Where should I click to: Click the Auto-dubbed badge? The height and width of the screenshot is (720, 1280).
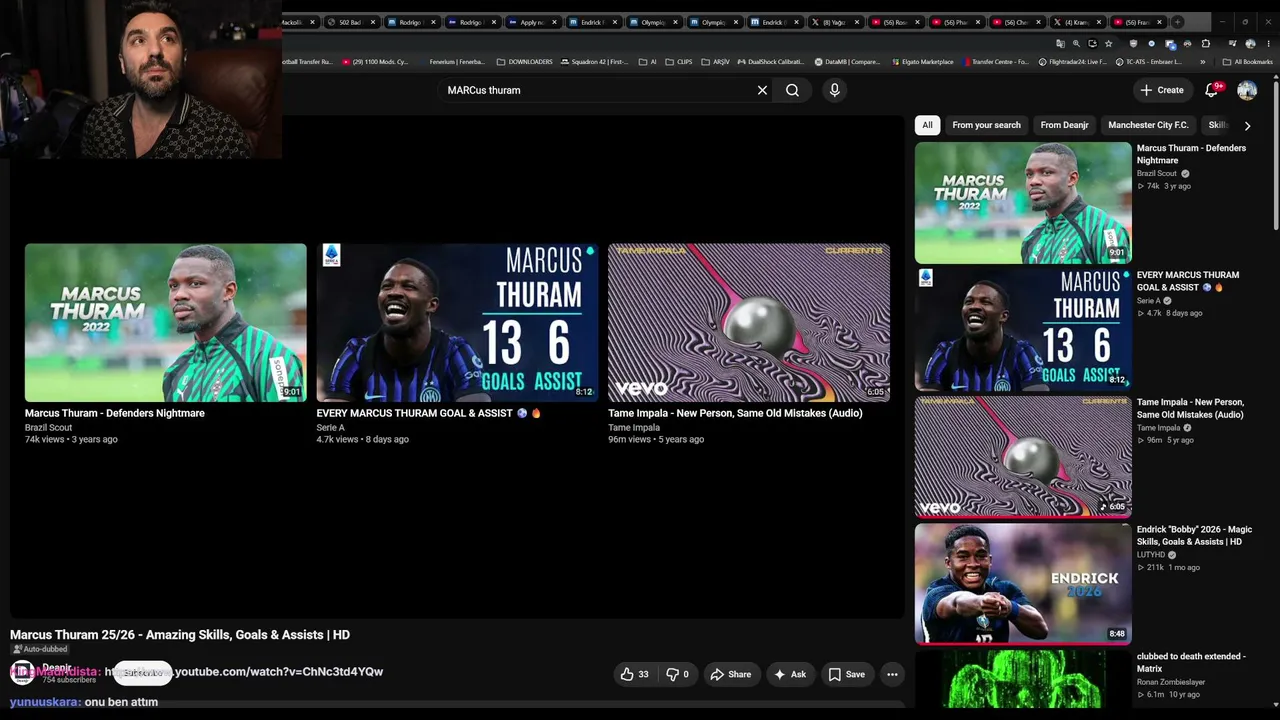(40, 649)
